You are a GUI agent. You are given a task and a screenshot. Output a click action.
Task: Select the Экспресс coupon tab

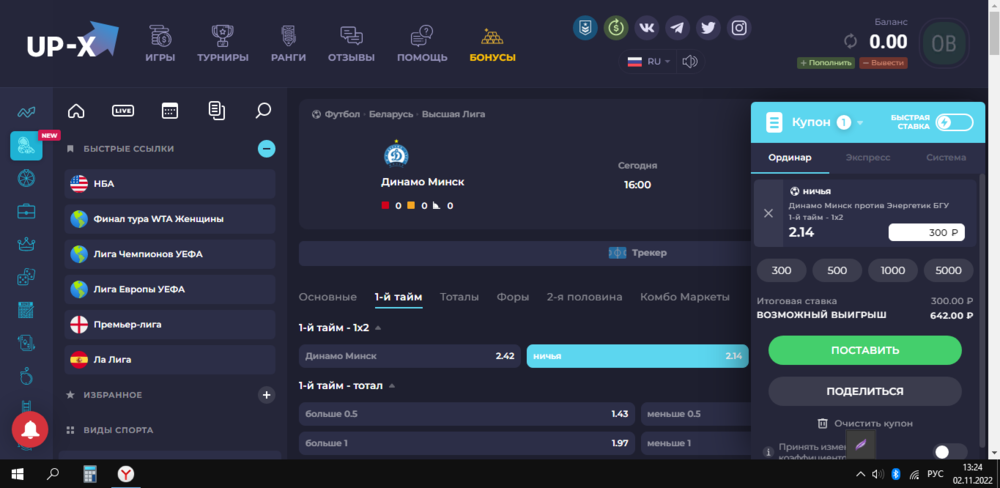point(868,158)
